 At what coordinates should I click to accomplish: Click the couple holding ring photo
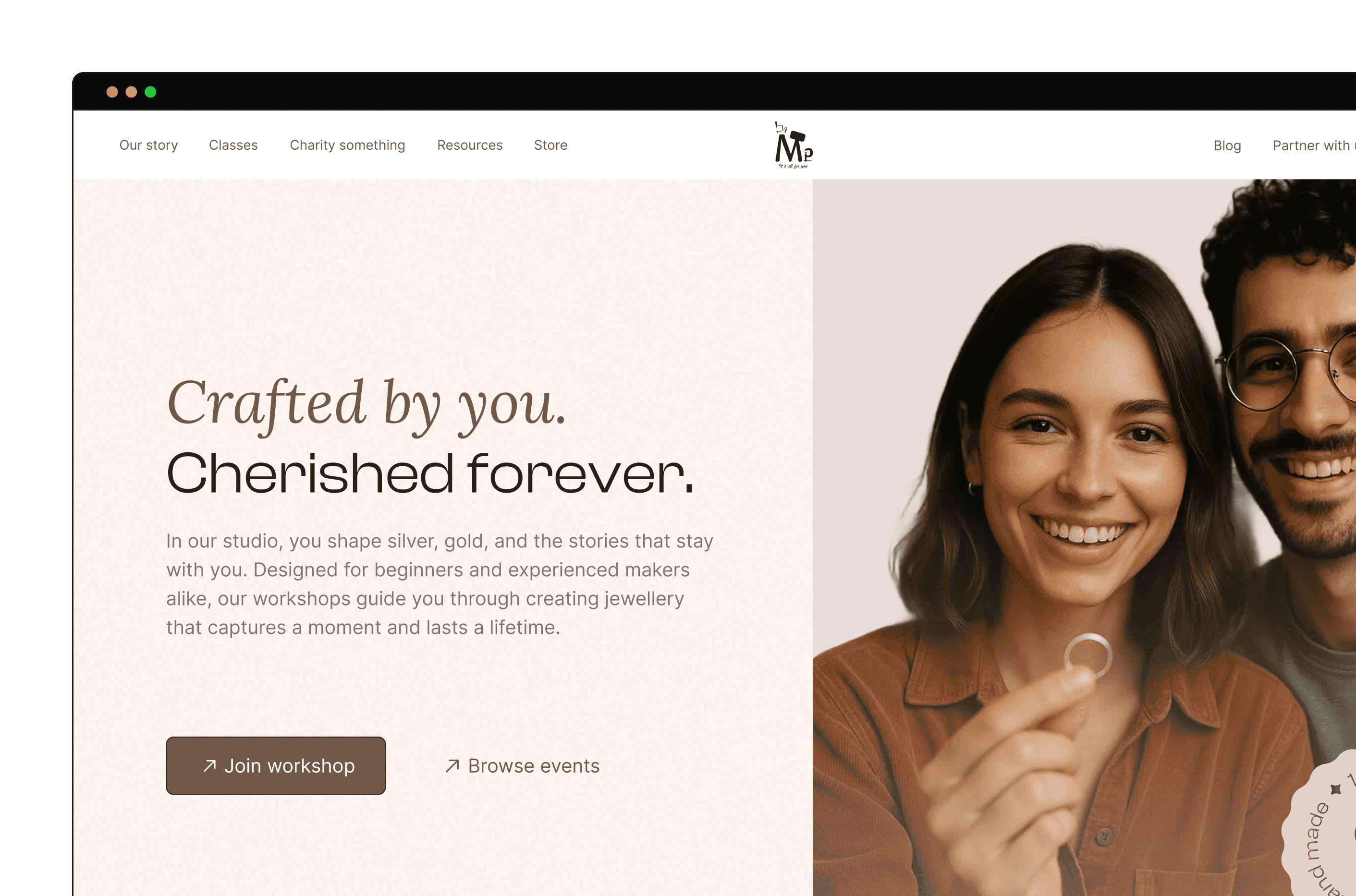point(1085,538)
